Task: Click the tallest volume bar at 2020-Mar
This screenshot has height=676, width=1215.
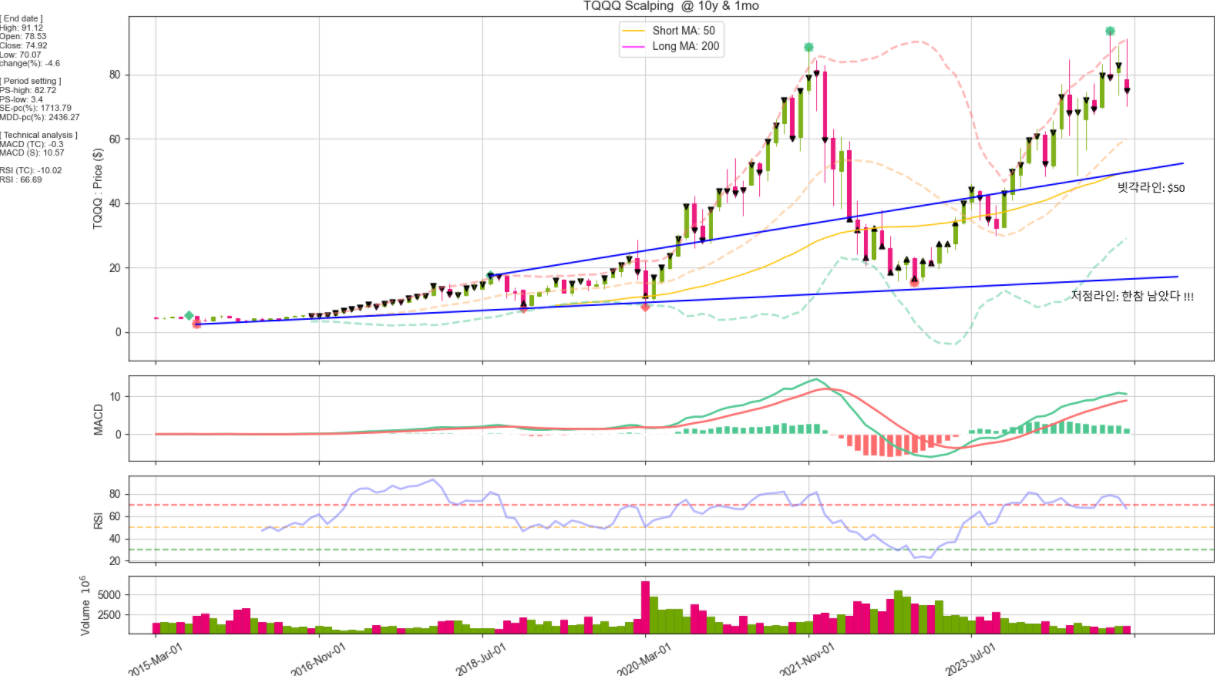Action: pos(645,607)
